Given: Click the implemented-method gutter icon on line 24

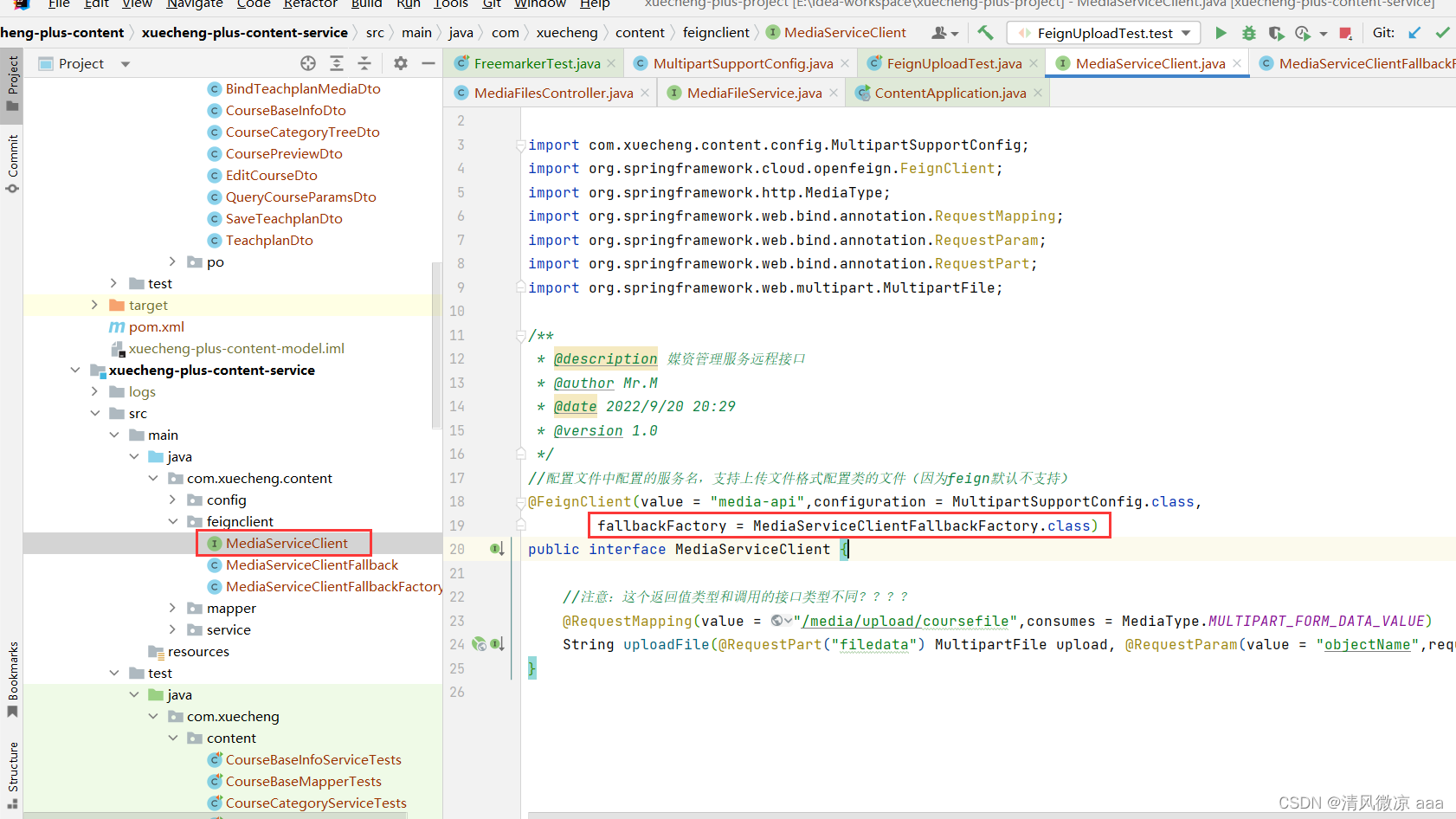Looking at the screenshot, I should click(498, 644).
